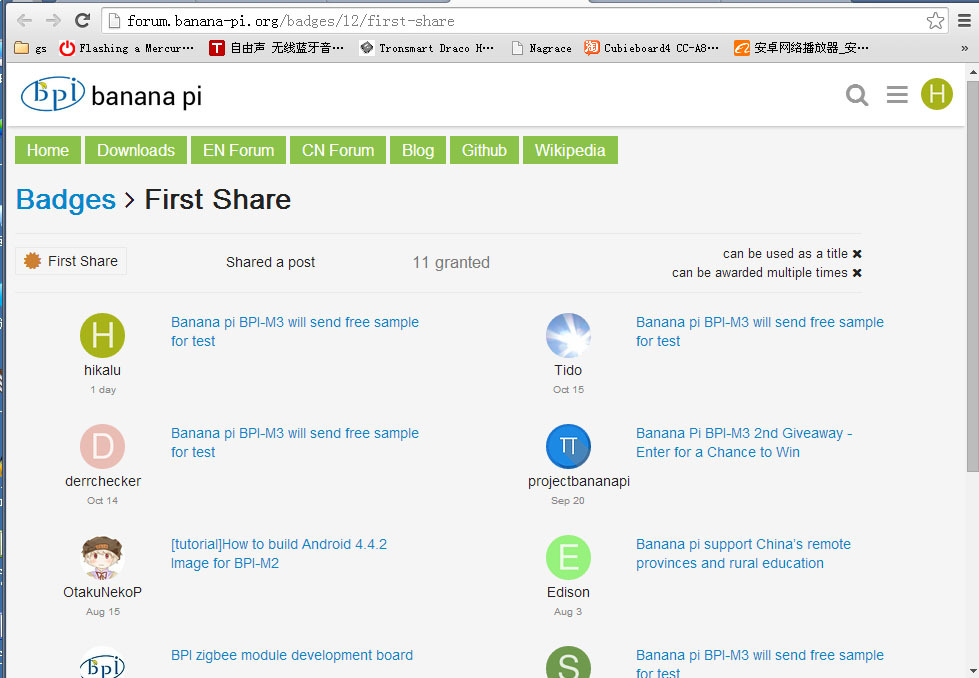Screen dimensions: 979x678
Task: Click the Edison username
Action: tap(568, 592)
